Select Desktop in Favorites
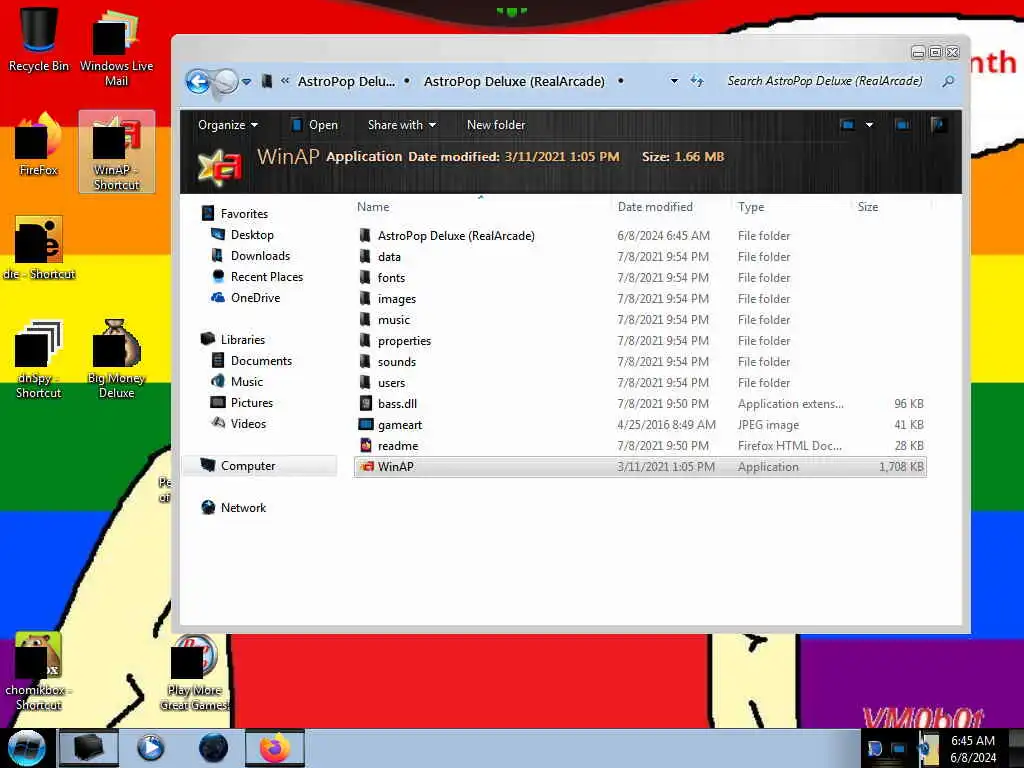1024x768 pixels. pos(252,234)
